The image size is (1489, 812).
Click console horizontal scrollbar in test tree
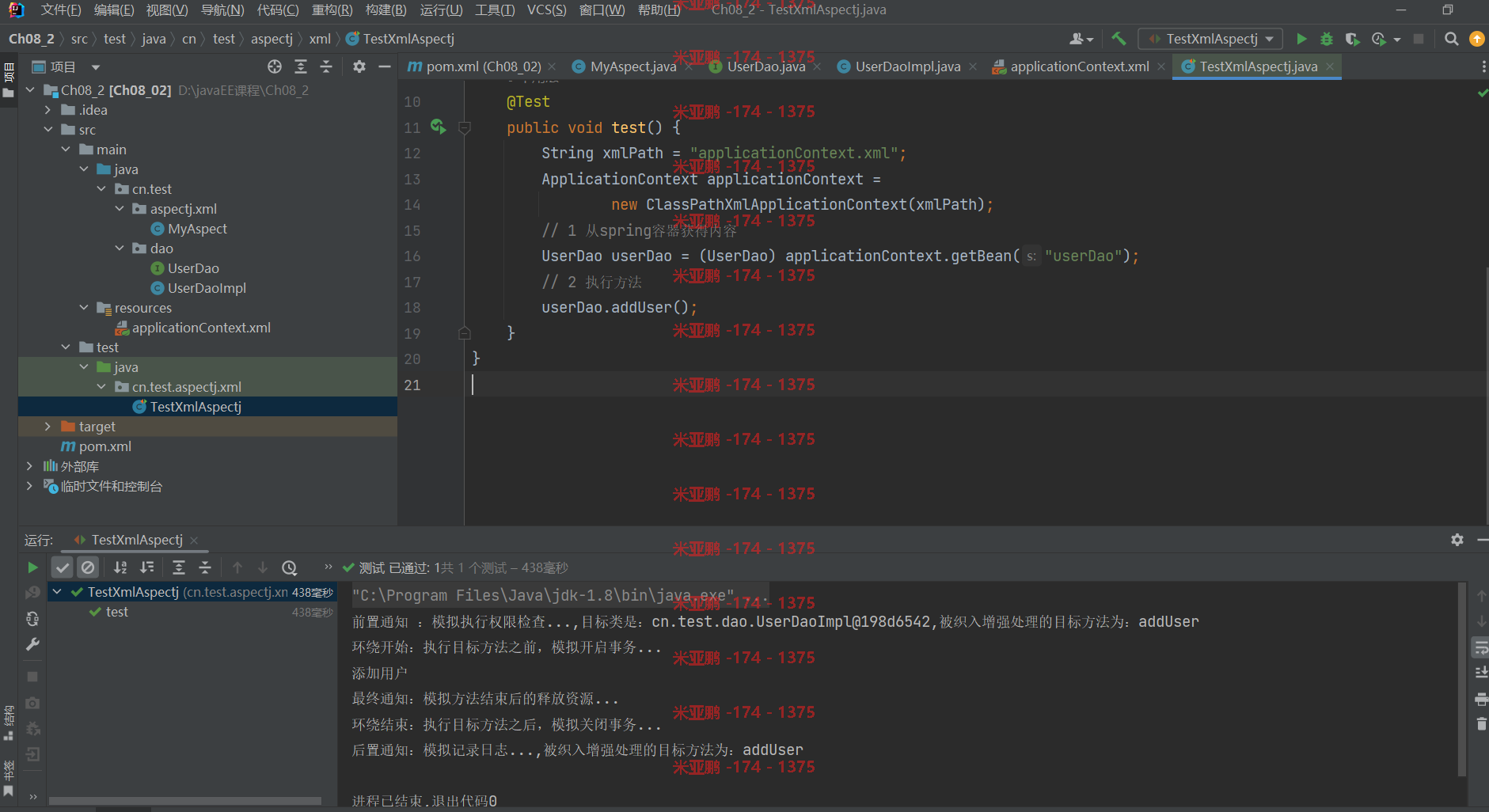click(185, 801)
